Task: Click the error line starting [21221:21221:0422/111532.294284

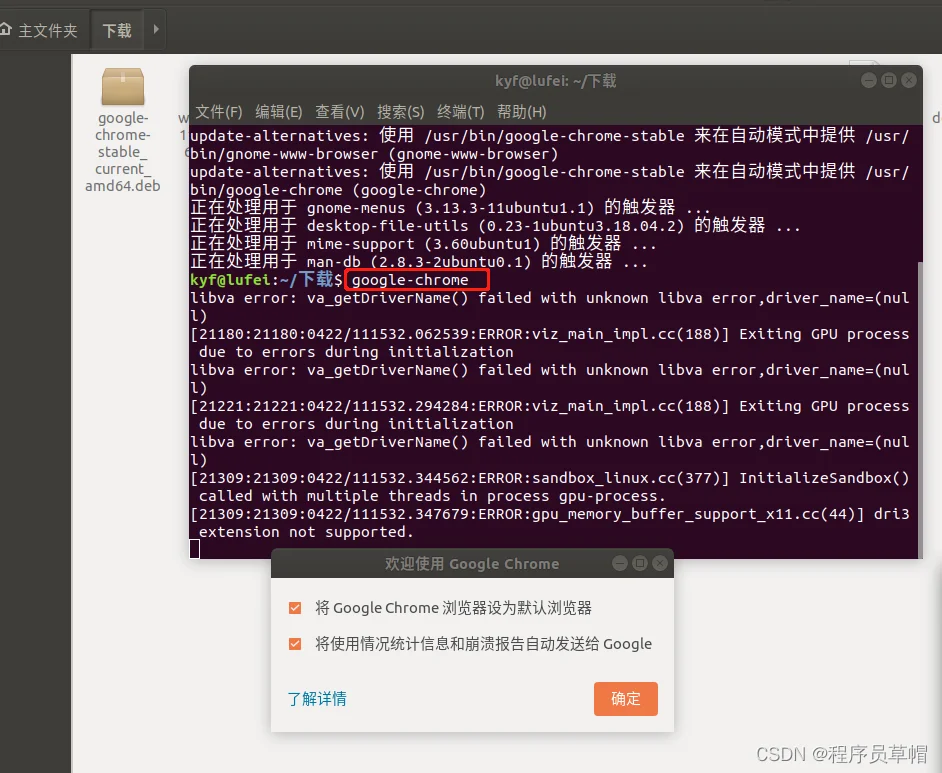Action: tap(550, 406)
